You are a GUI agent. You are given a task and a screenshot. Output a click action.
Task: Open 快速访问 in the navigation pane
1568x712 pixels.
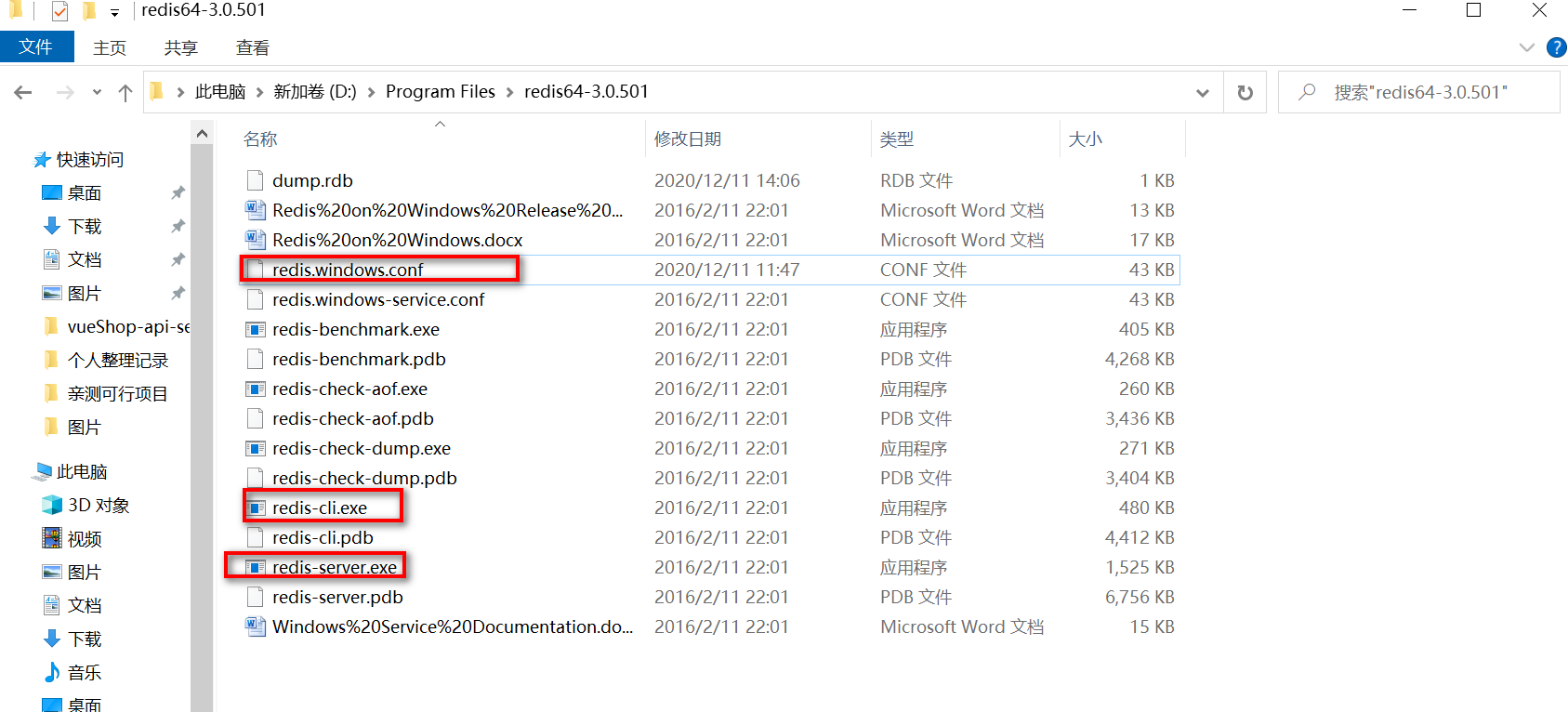(89, 160)
